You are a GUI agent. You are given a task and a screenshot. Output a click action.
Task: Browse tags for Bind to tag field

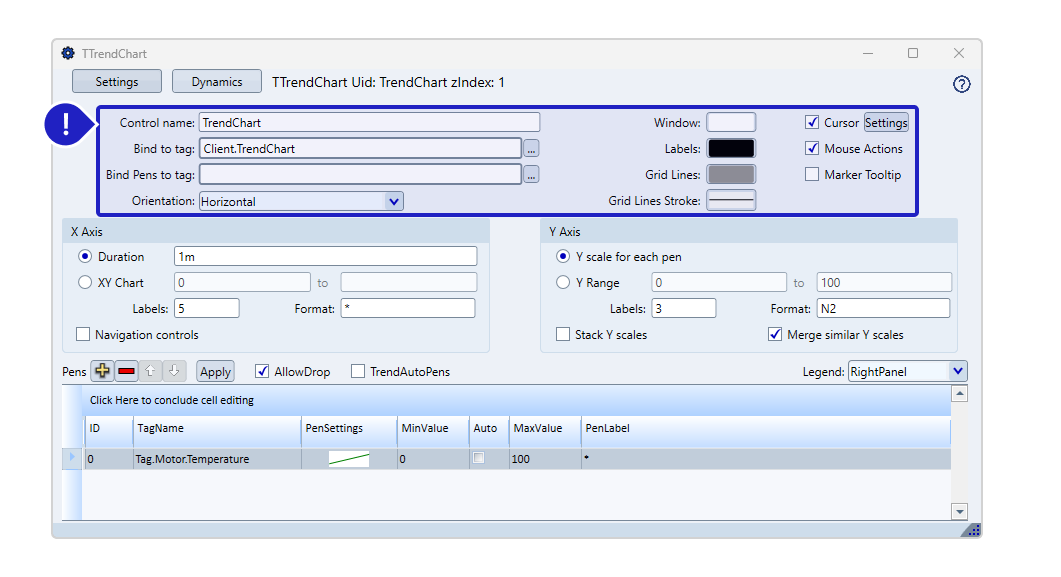[x=531, y=148]
